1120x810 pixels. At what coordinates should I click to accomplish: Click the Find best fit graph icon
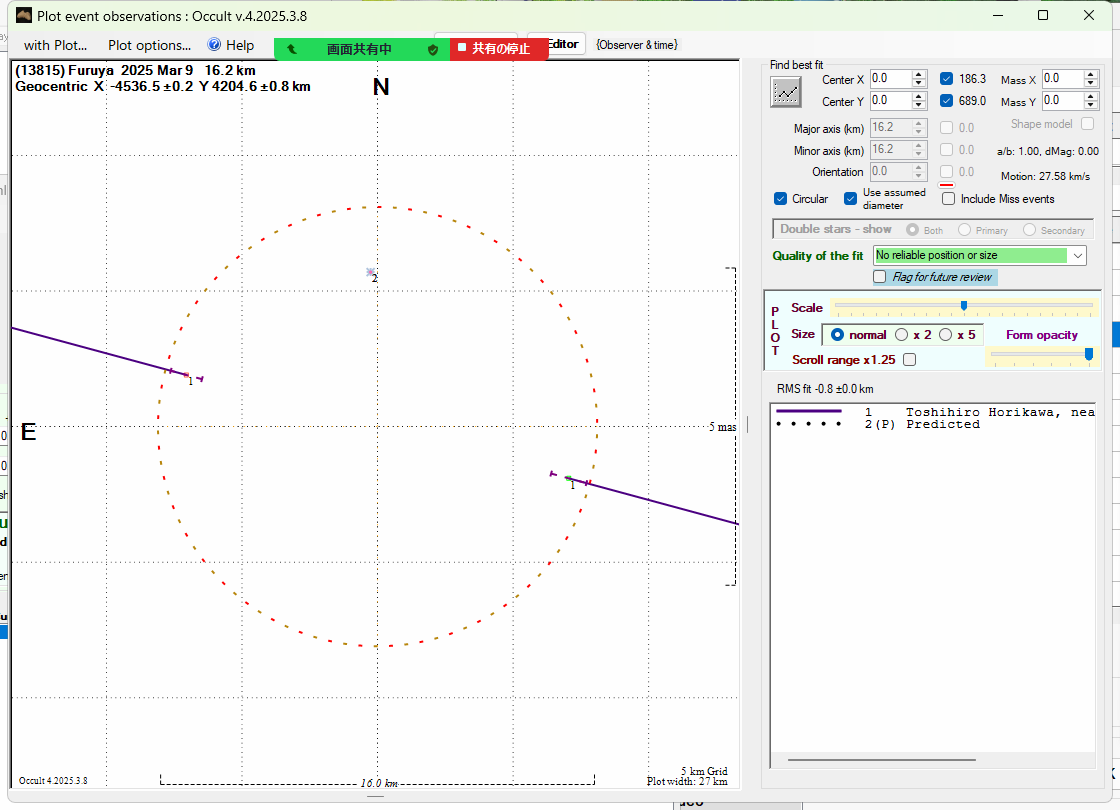pos(787,92)
